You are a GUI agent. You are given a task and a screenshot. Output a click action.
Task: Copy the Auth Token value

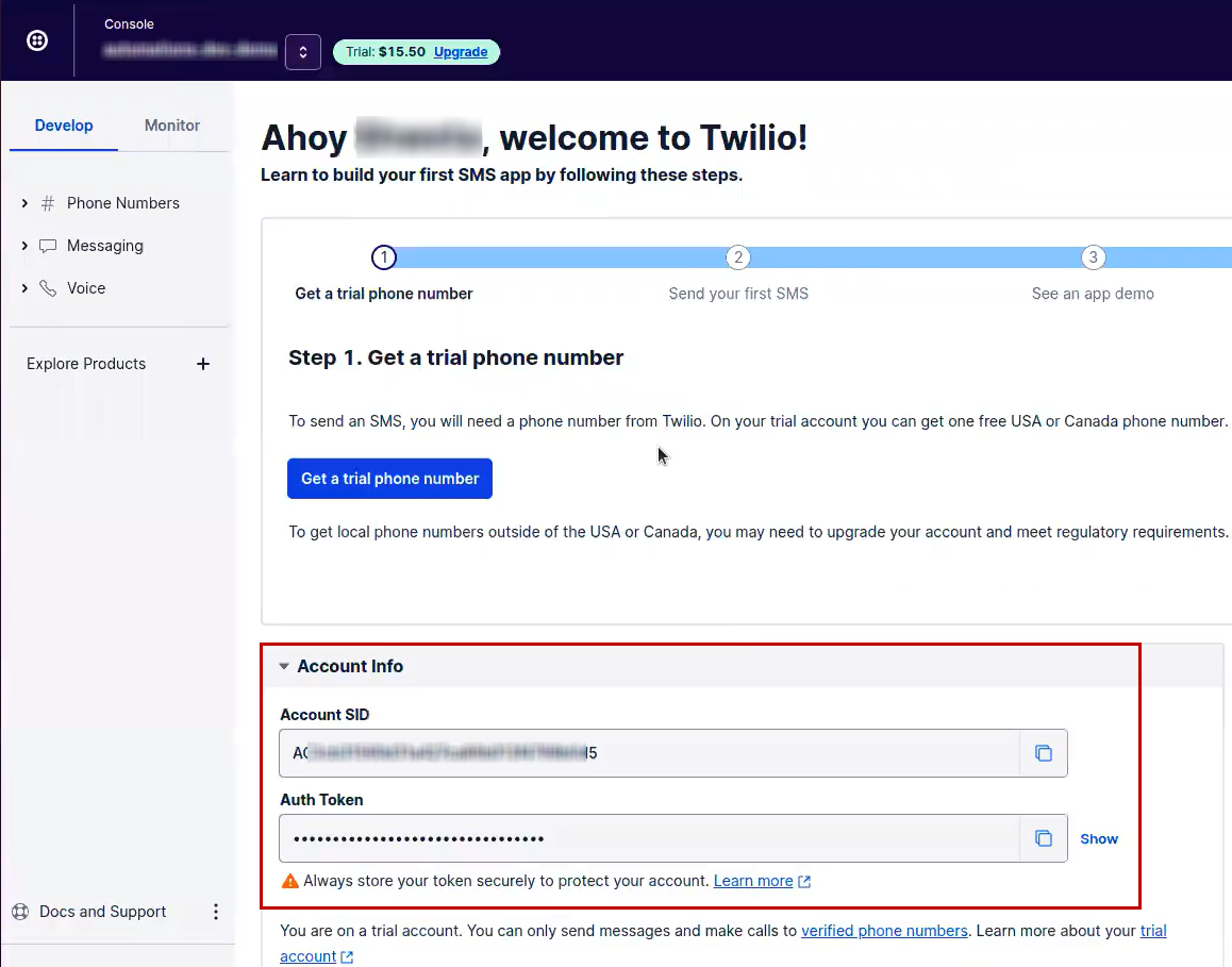(1043, 838)
